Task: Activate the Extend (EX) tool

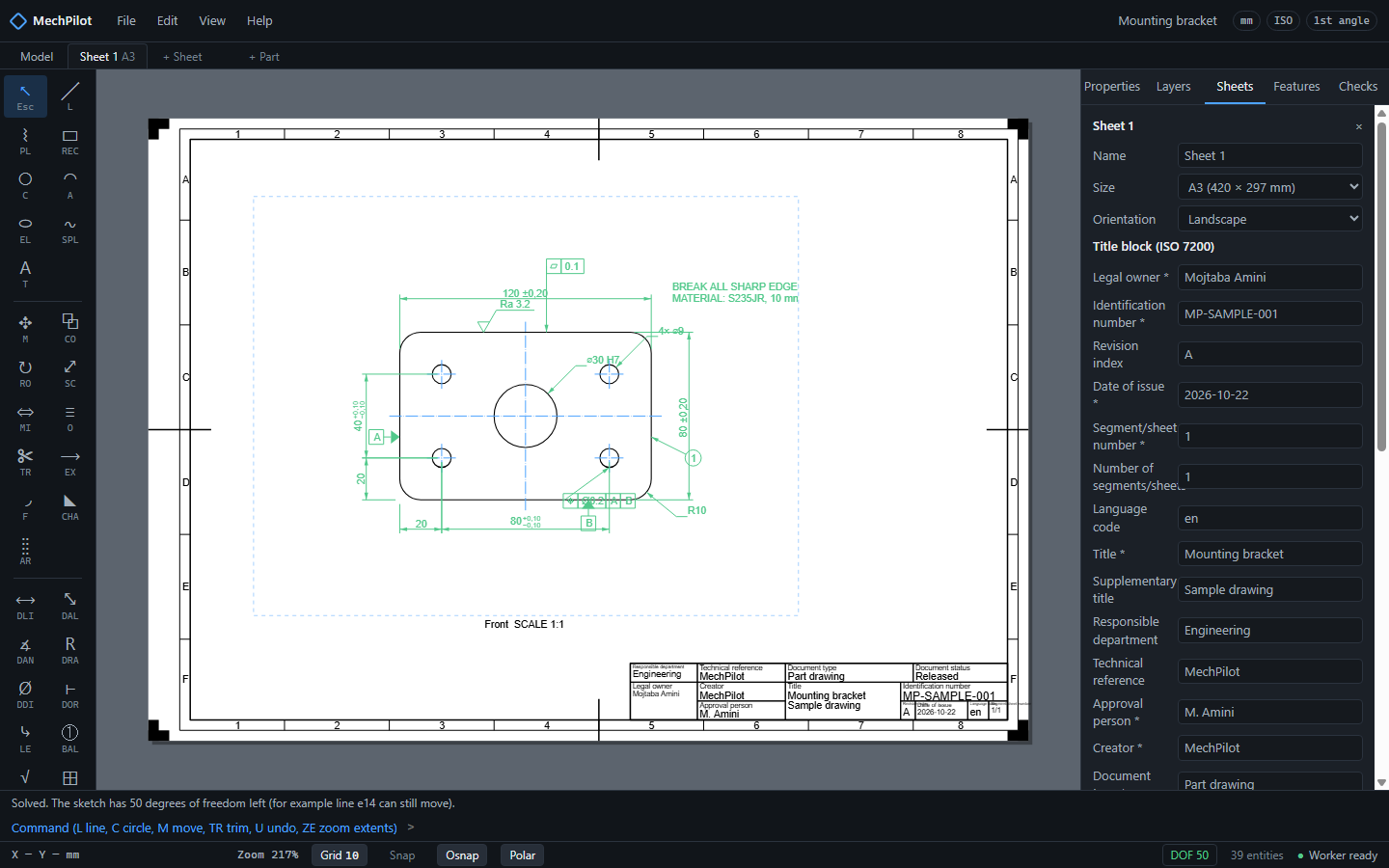Action: (x=70, y=462)
